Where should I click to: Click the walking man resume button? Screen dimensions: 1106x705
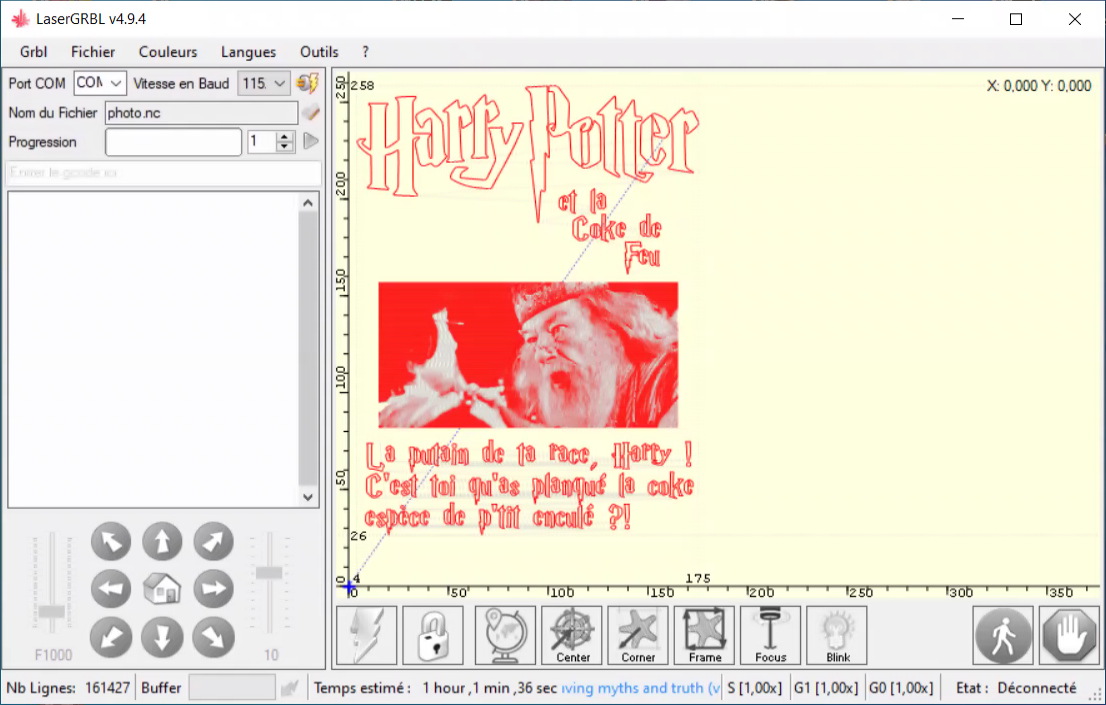pyautogui.click(x=1003, y=635)
